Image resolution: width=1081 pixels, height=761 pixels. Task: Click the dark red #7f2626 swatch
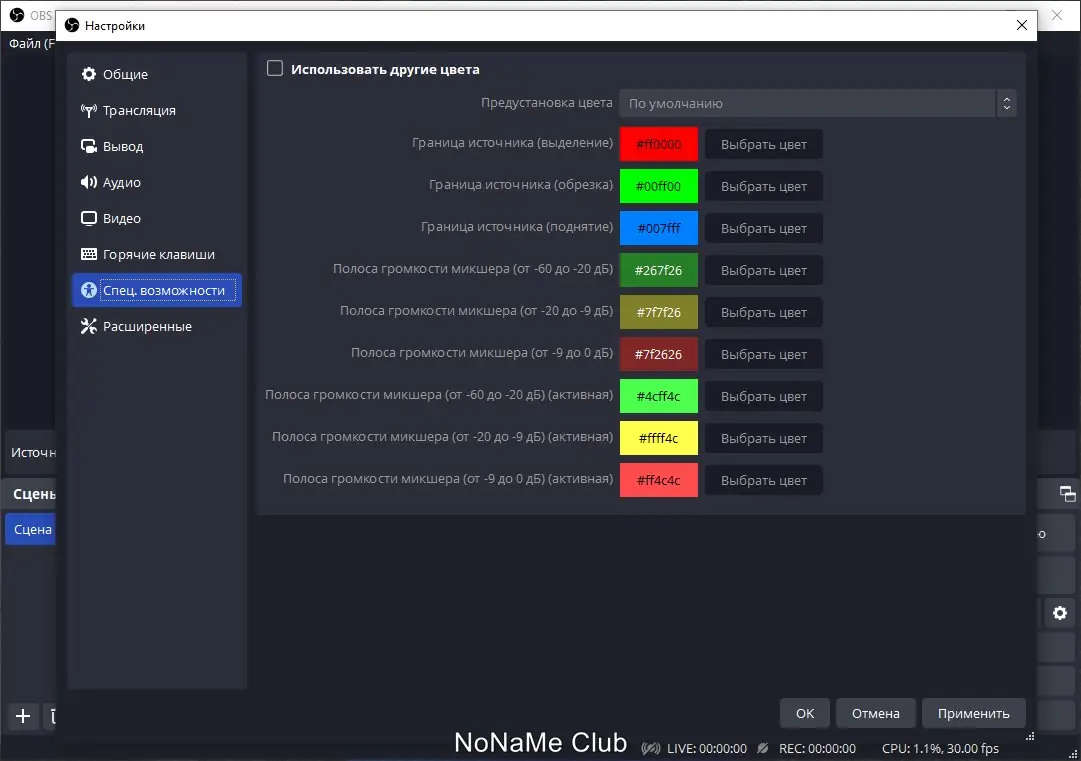[x=658, y=354]
